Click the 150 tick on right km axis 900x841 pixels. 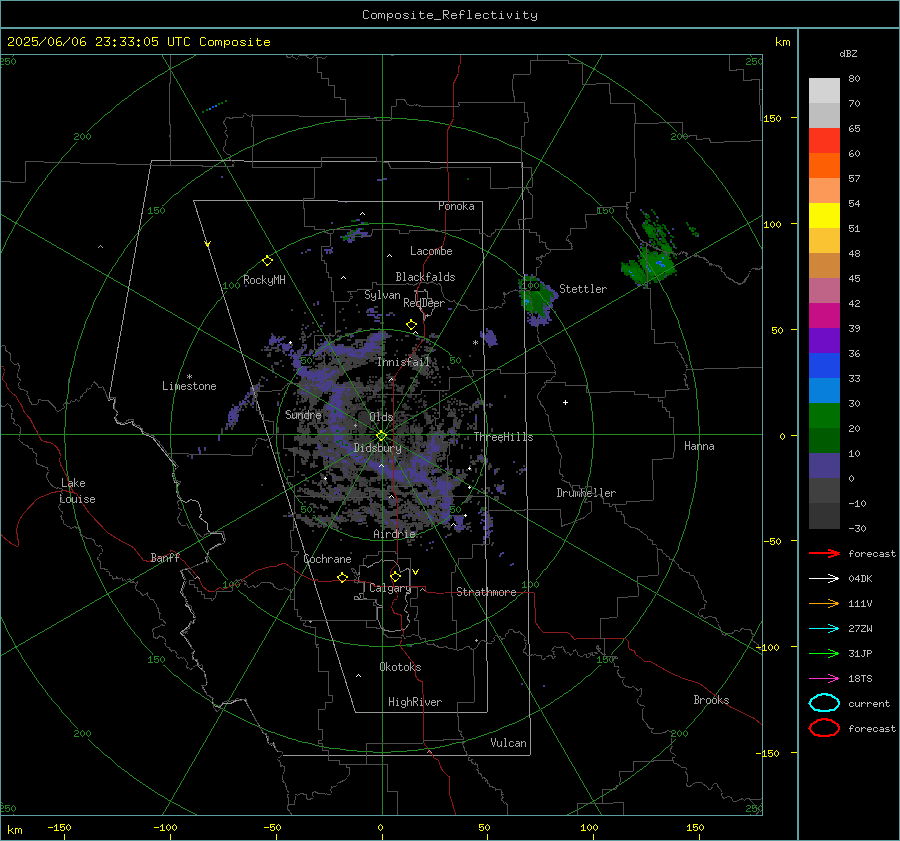773,118
